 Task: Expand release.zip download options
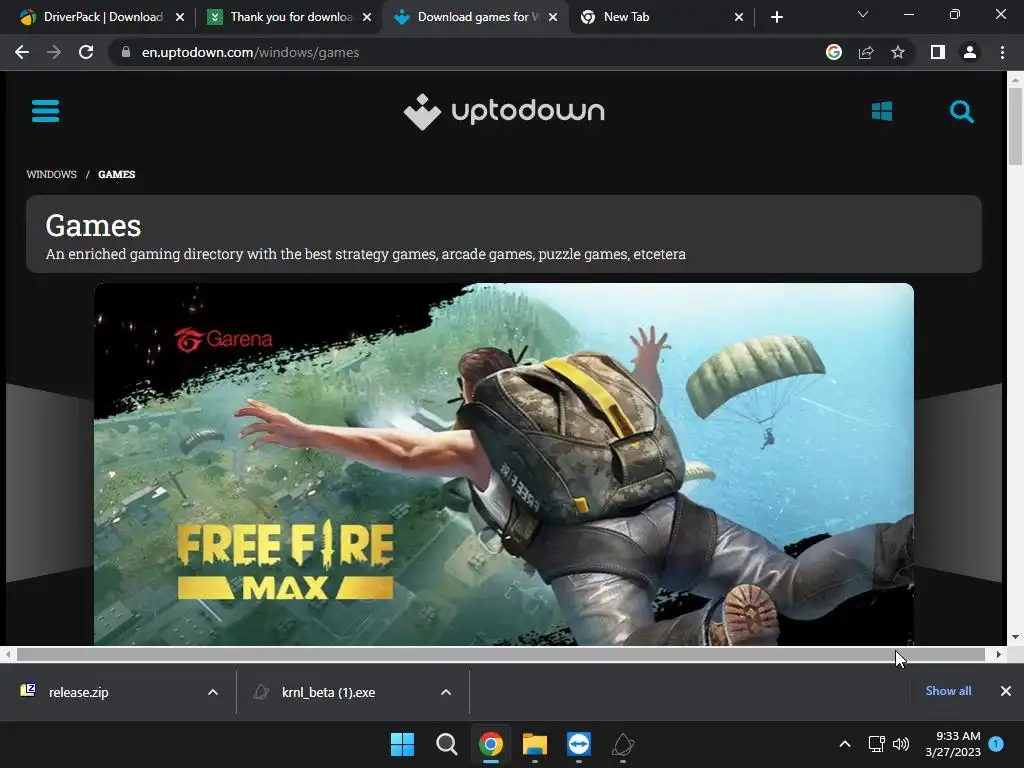pyautogui.click(x=213, y=692)
